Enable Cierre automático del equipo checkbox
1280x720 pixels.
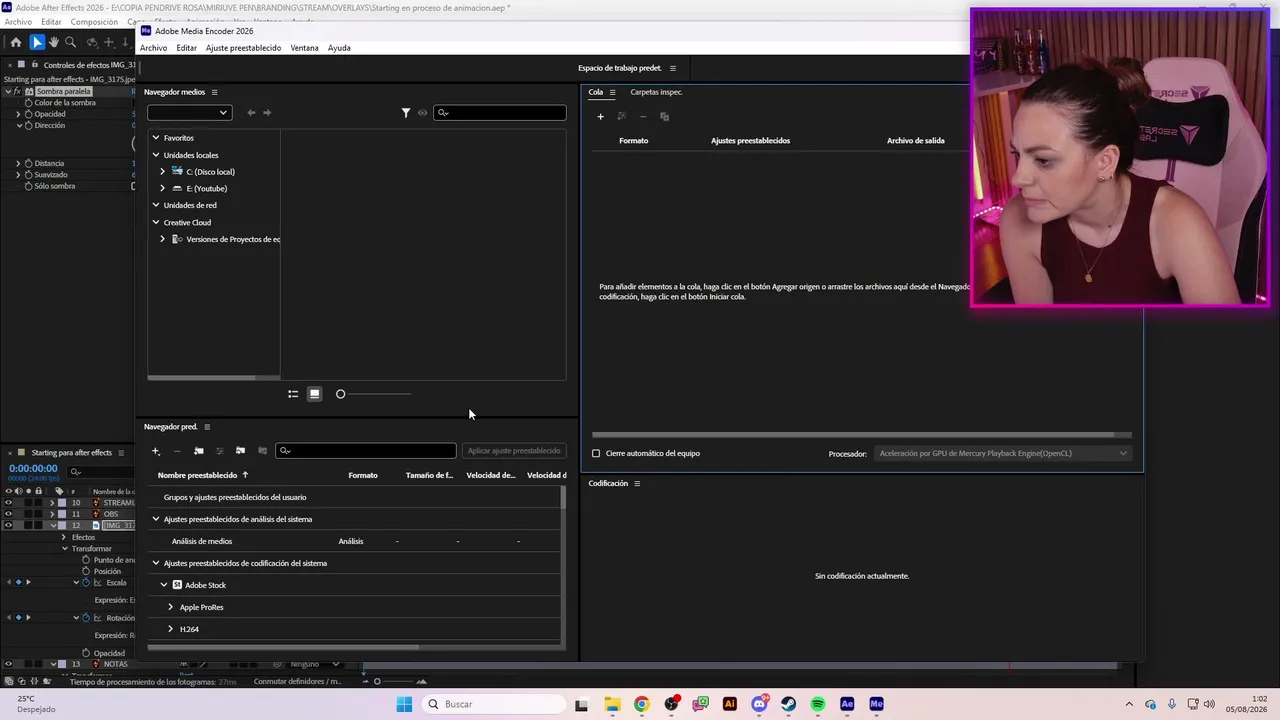tap(596, 454)
